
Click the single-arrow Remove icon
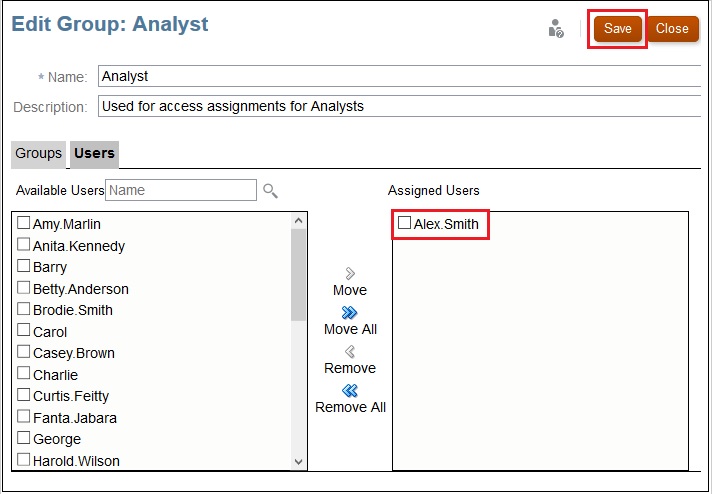[x=350, y=351]
